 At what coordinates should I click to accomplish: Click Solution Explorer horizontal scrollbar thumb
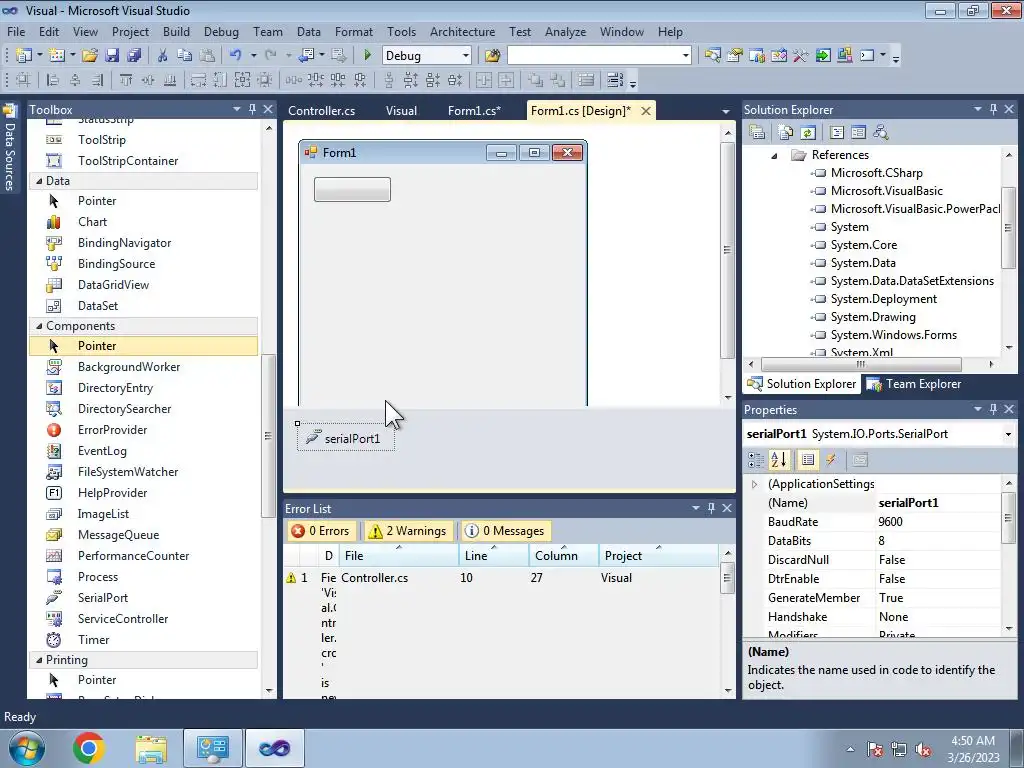(x=861, y=364)
